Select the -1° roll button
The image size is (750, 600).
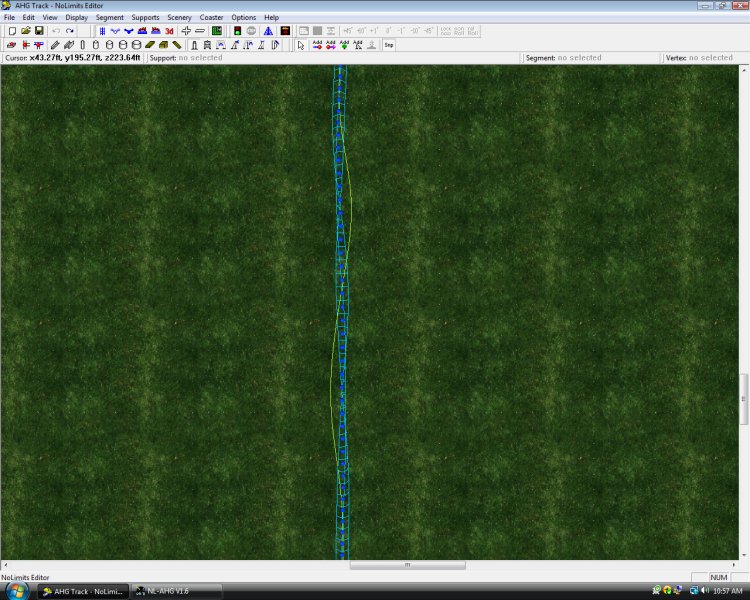pos(402,31)
